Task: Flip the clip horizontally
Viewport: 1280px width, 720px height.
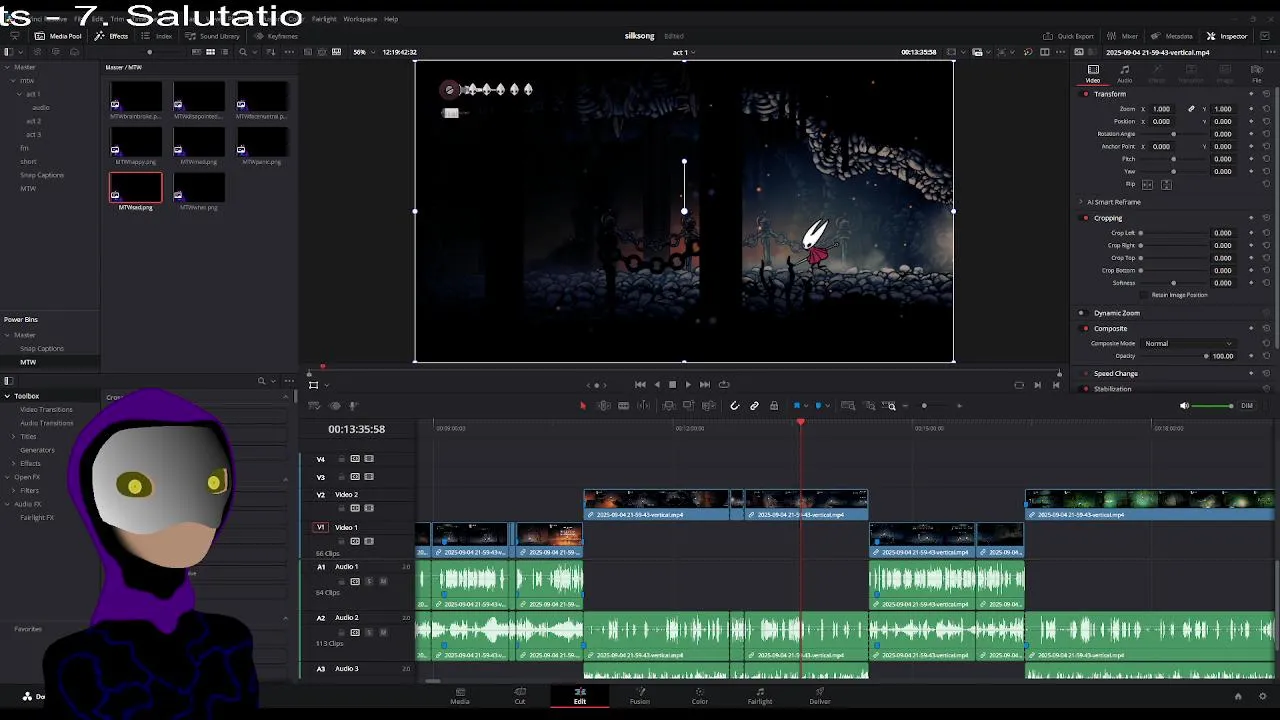Action: pos(1147,185)
